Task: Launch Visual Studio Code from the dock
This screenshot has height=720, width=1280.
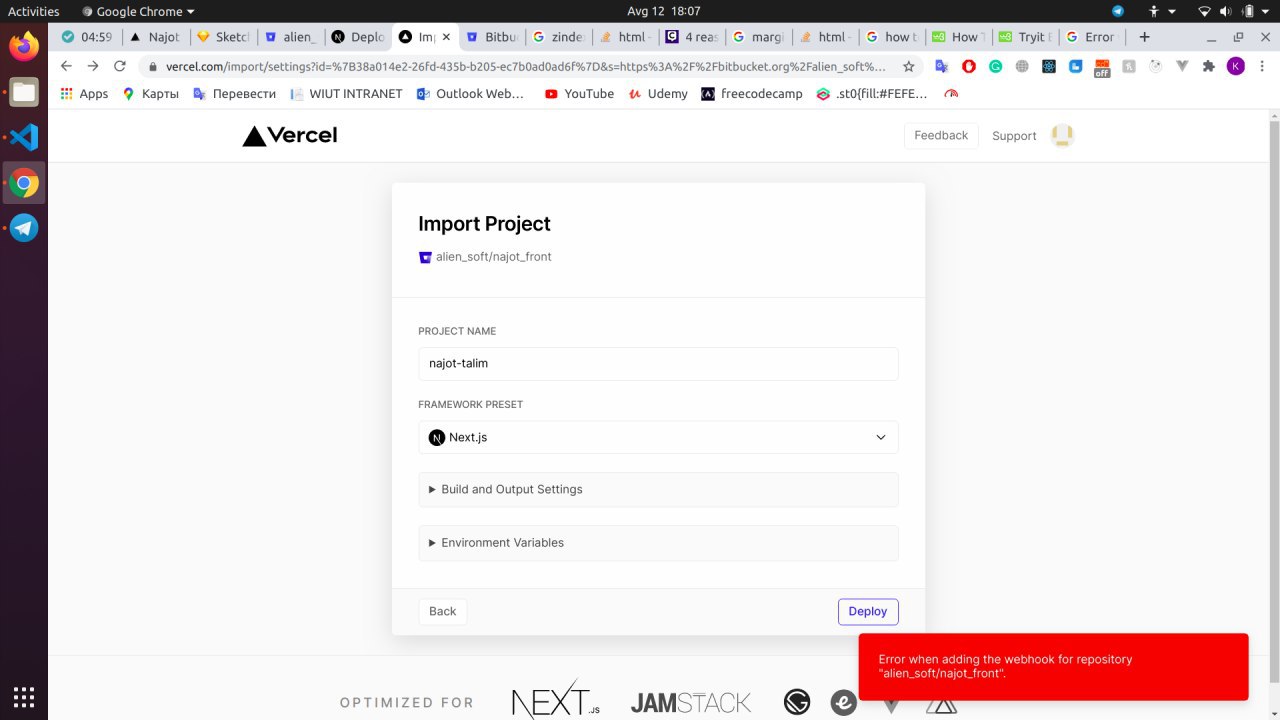Action: pyautogui.click(x=24, y=137)
